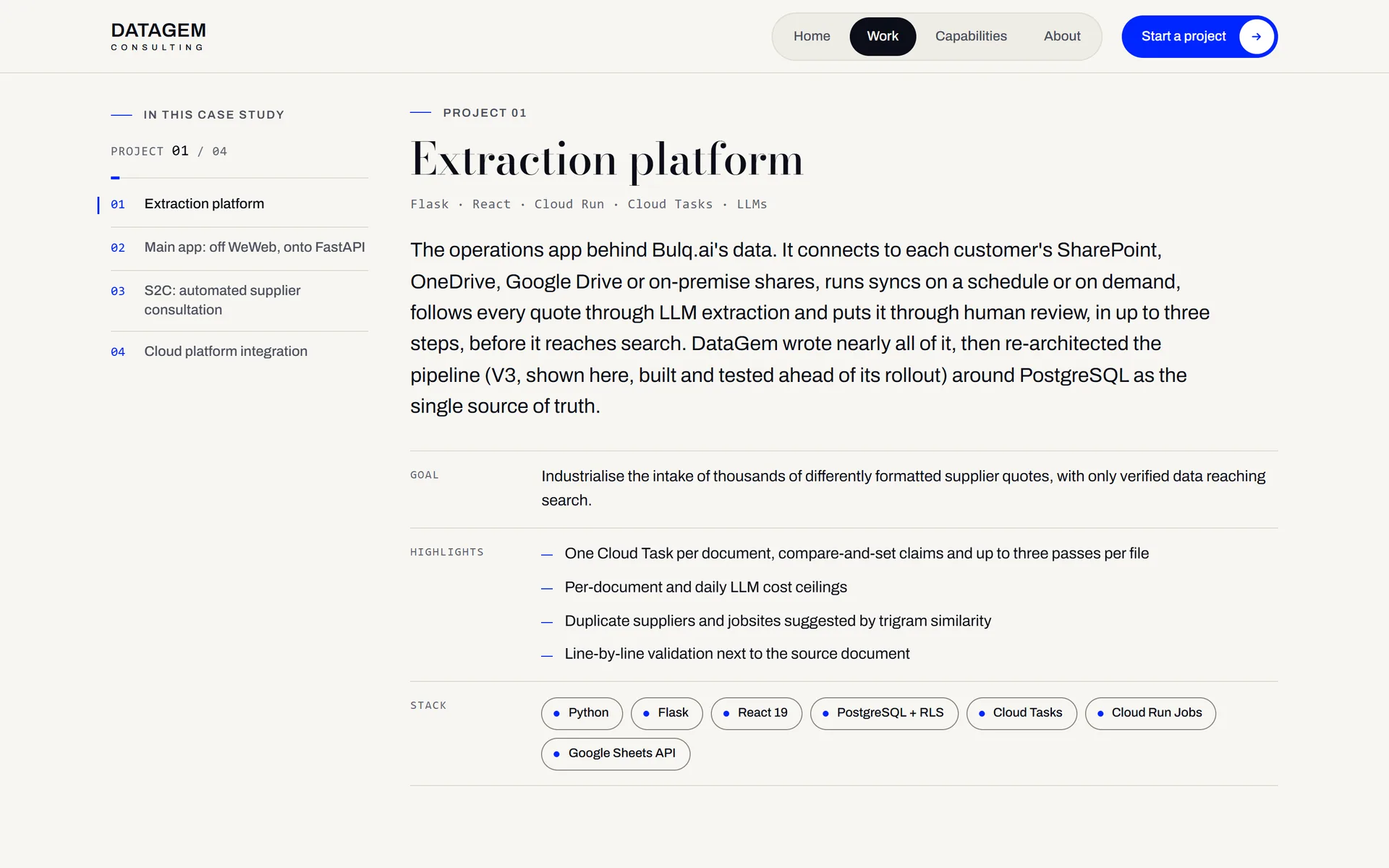
Task: Click the Per-document and daily LLM cost ceilings line
Action: [x=705, y=587]
